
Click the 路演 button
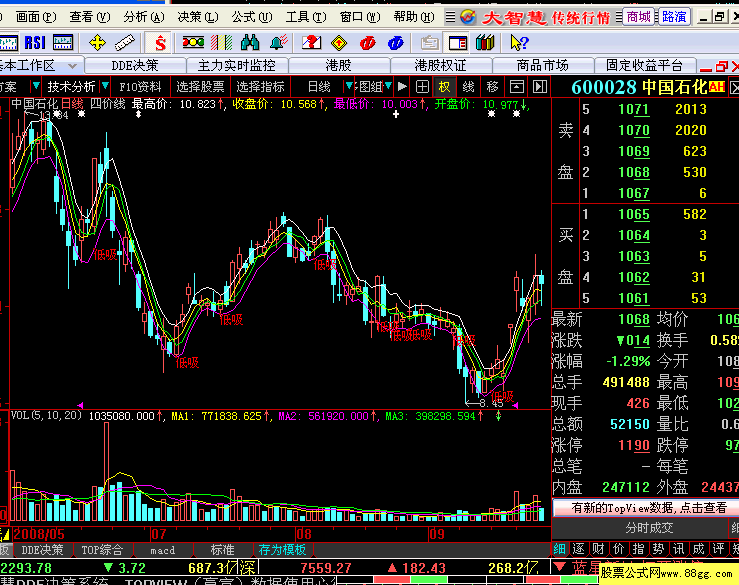674,17
